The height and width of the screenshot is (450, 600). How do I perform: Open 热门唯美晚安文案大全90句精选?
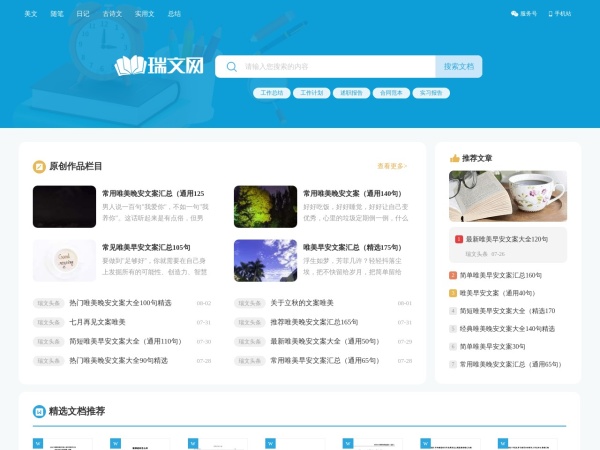pyautogui.click(x=118, y=360)
